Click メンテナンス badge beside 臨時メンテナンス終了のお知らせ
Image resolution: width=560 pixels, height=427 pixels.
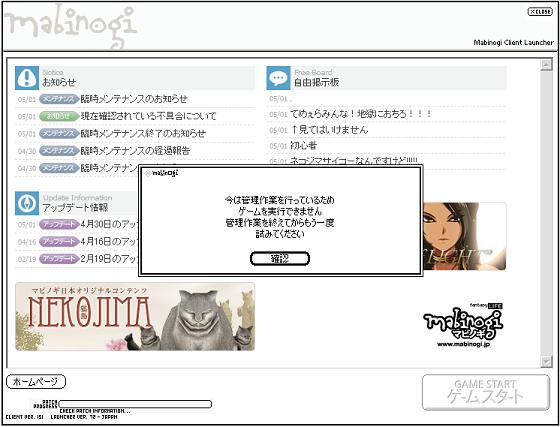pyautogui.click(x=59, y=133)
